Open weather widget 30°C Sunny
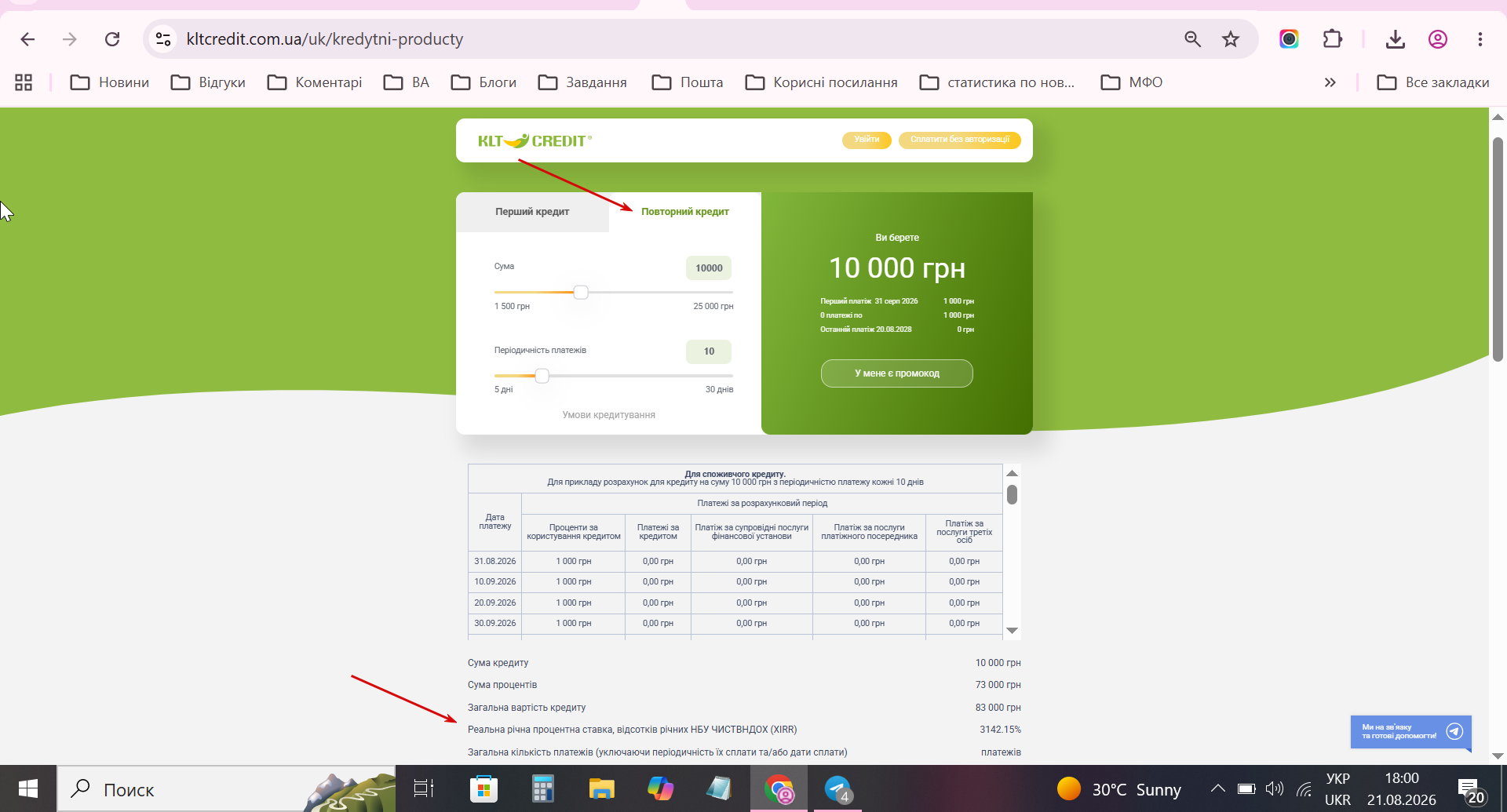The image size is (1507, 812). click(x=1118, y=789)
